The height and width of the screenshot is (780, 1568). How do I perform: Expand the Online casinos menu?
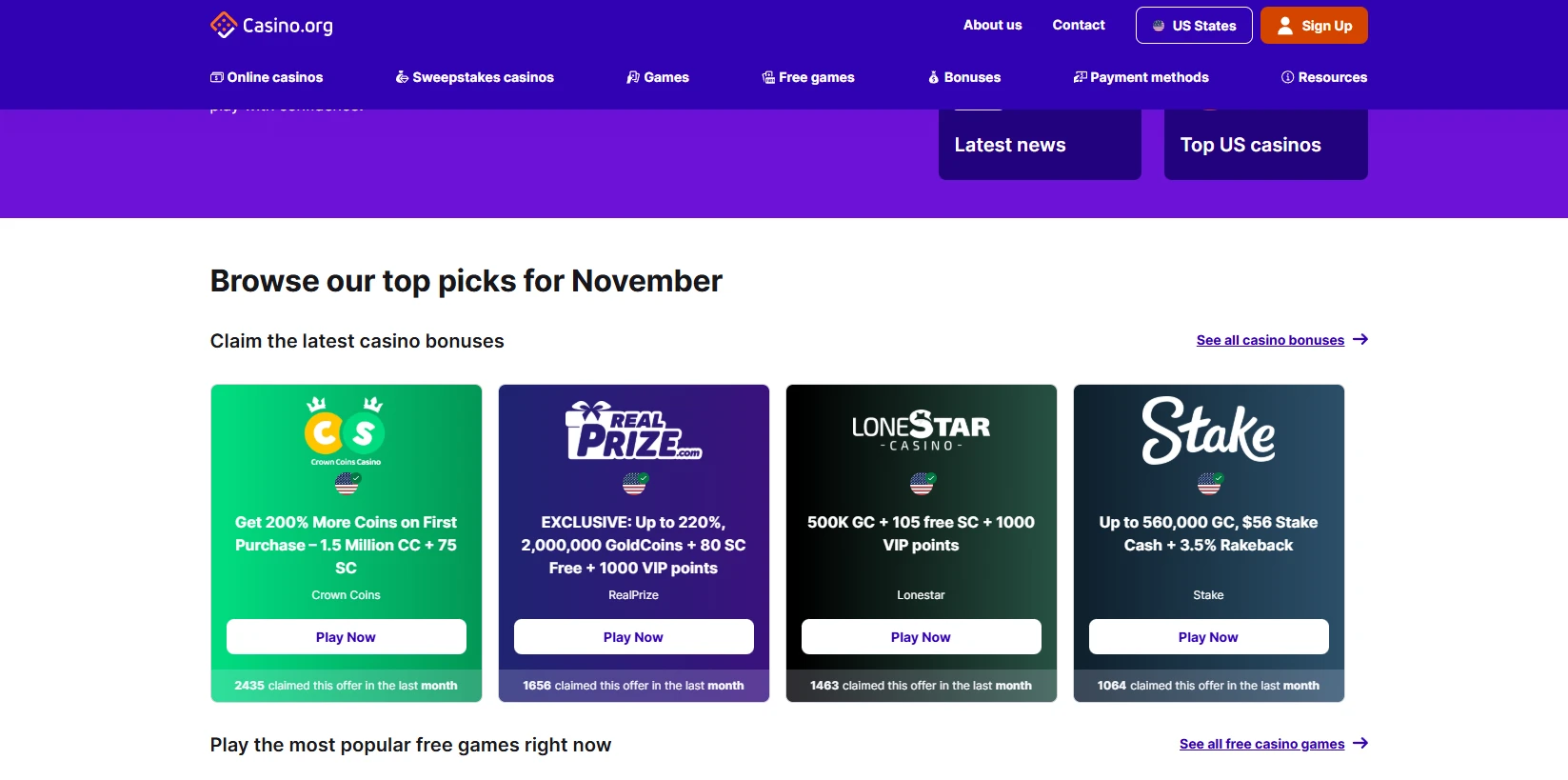[x=267, y=77]
